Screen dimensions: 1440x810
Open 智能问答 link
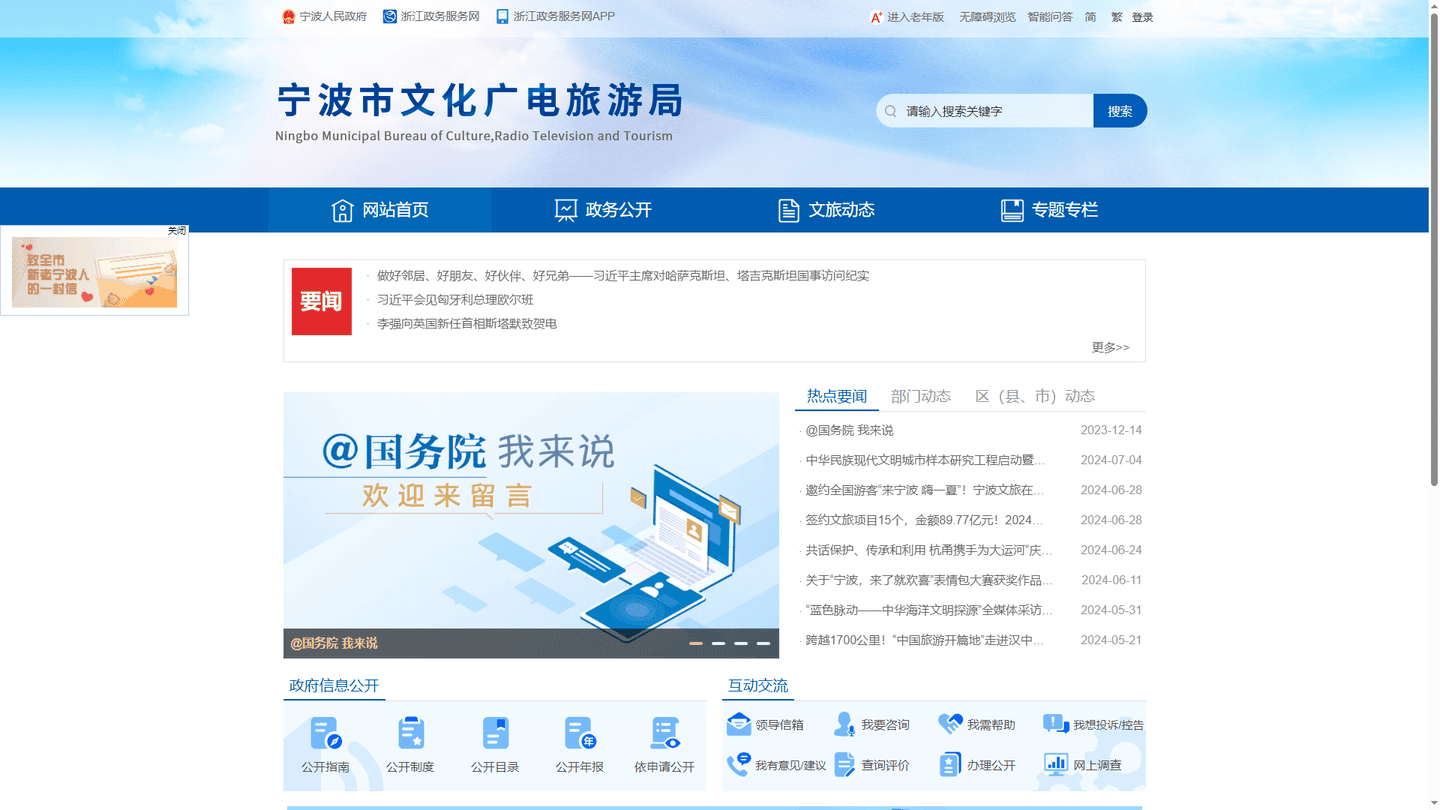[1050, 17]
